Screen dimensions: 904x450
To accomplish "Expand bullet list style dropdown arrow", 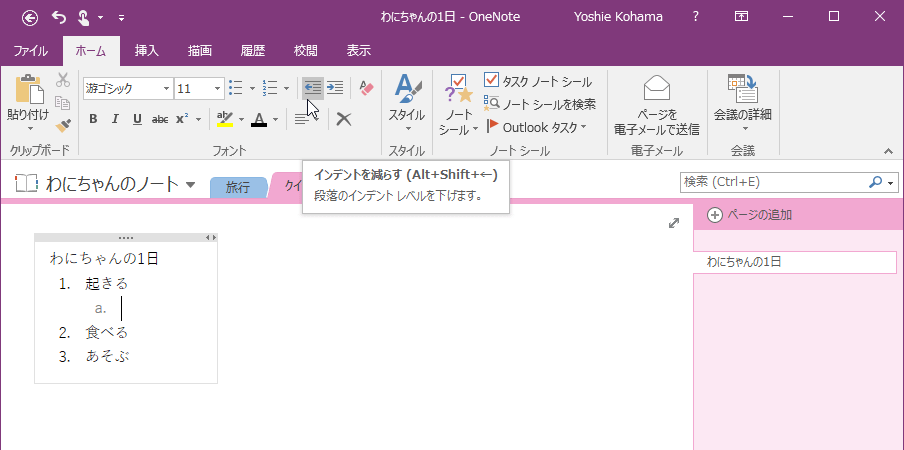I will tap(252, 88).
